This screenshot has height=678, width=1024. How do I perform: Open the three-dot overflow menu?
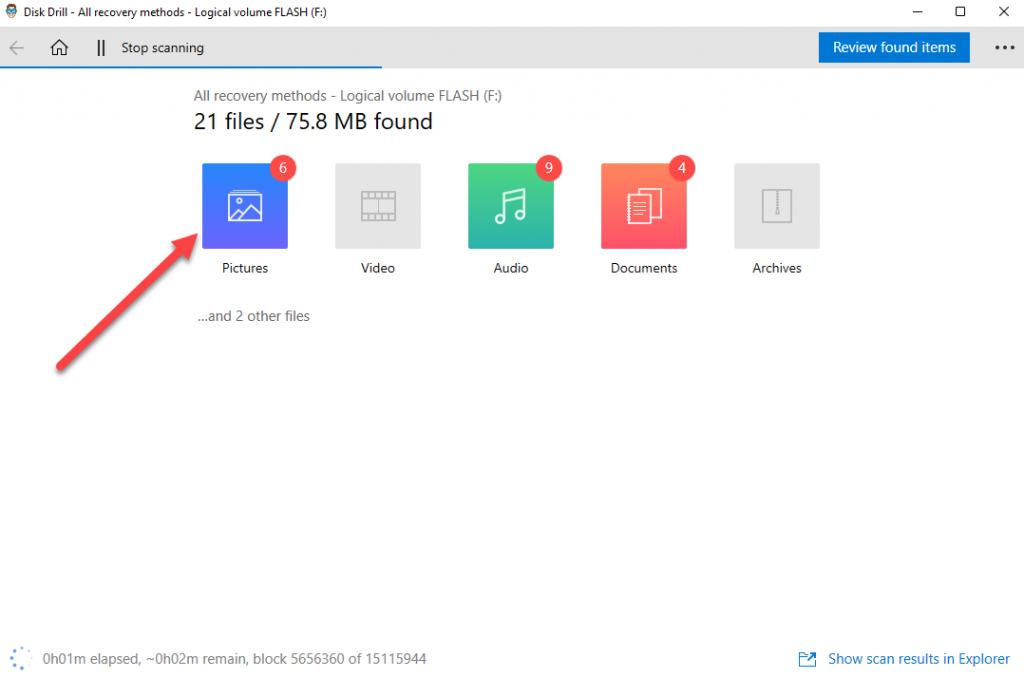(1003, 47)
